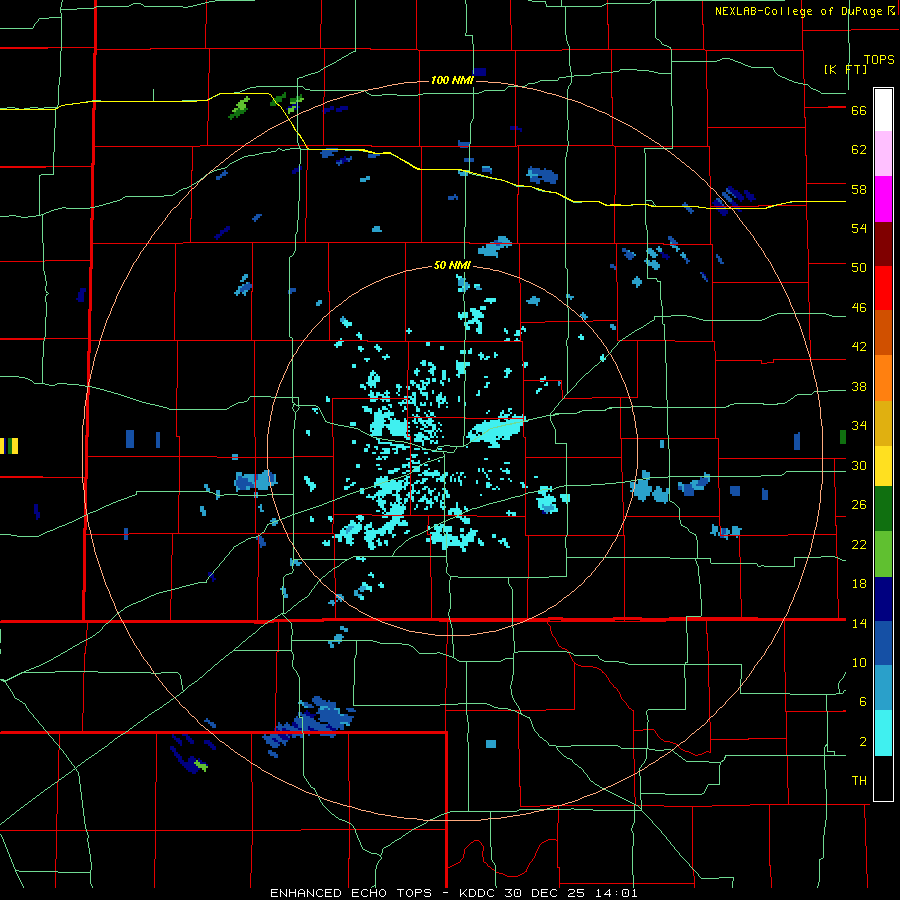The image size is (900, 900).
Task: Click the white swatch above 66 on the legend
Action: pos(883,110)
